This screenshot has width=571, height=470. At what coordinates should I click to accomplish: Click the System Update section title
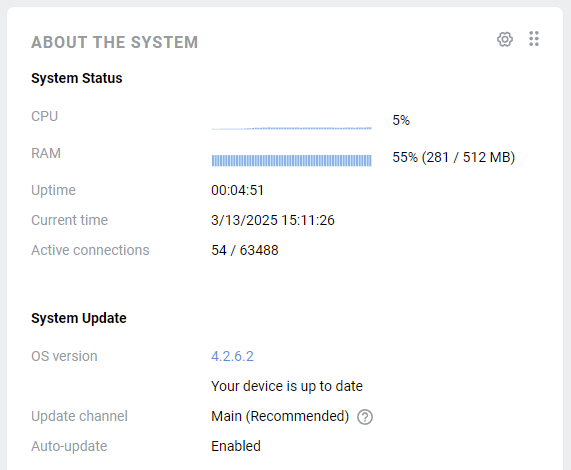pyautogui.click(x=79, y=318)
